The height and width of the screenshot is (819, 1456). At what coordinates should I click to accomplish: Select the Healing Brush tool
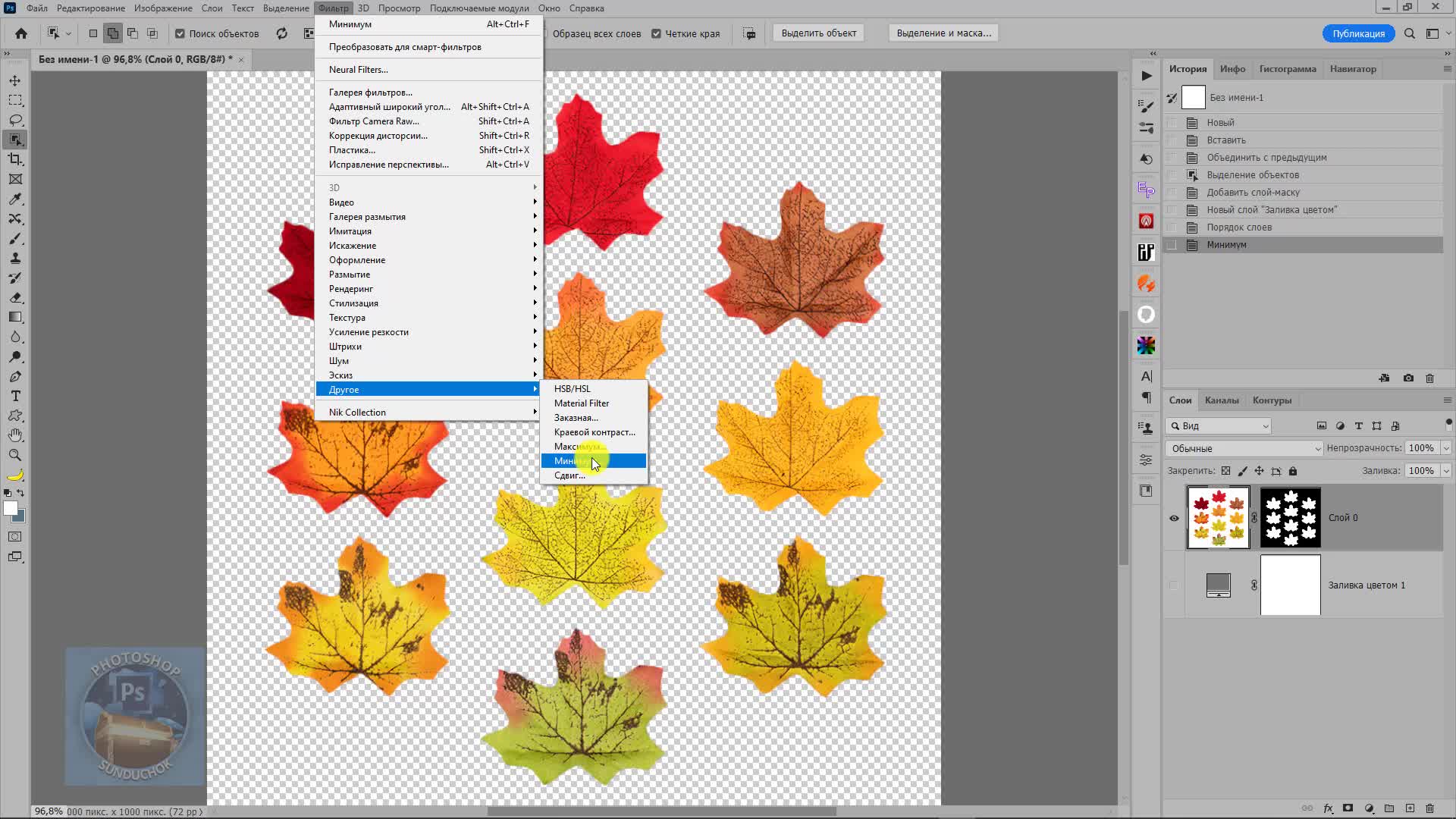coord(15,218)
